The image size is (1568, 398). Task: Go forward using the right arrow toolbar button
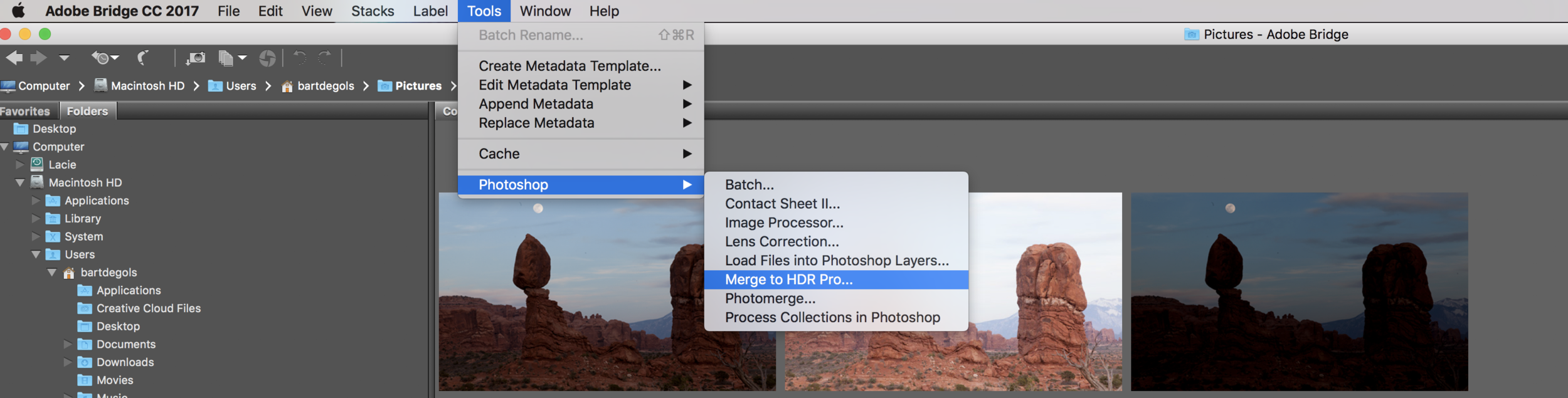coord(39,58)
